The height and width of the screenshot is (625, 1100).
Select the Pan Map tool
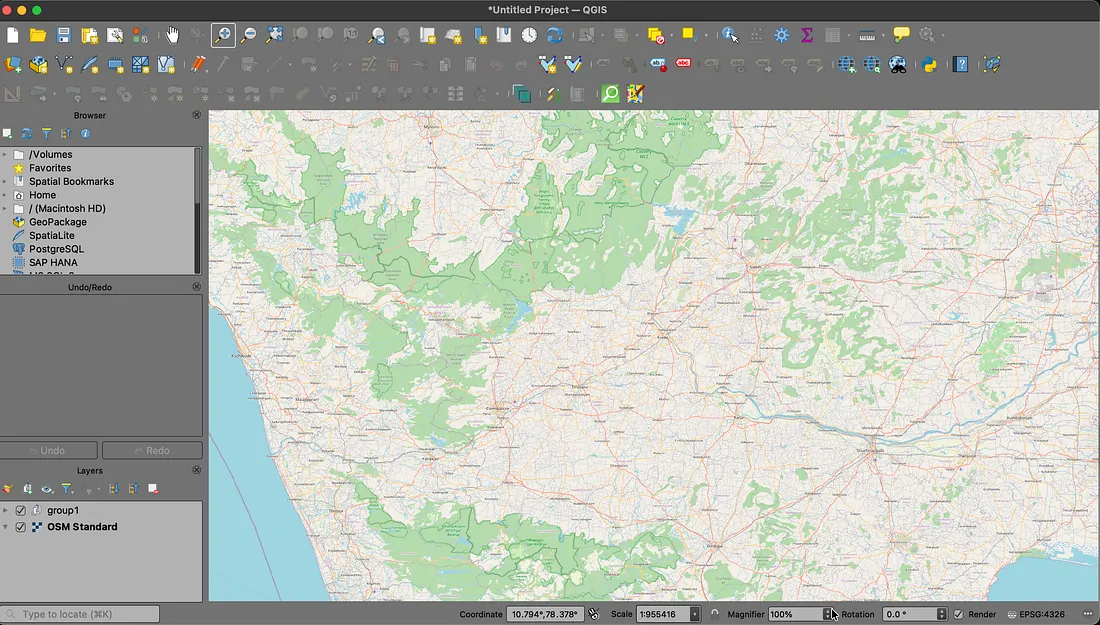172,34
